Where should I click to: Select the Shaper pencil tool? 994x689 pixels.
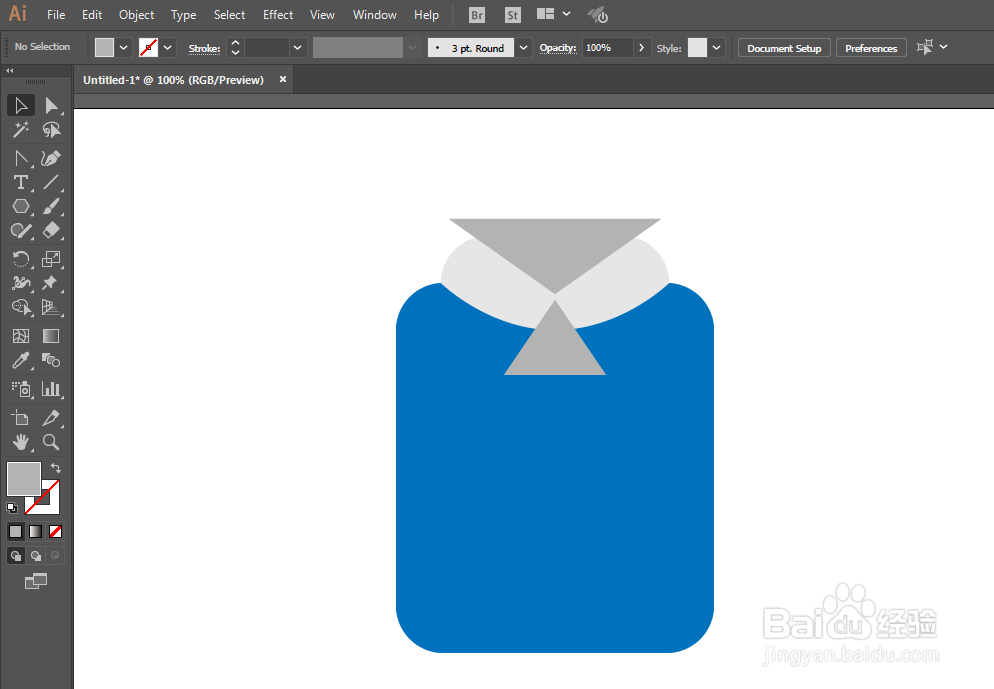point(20,231)
